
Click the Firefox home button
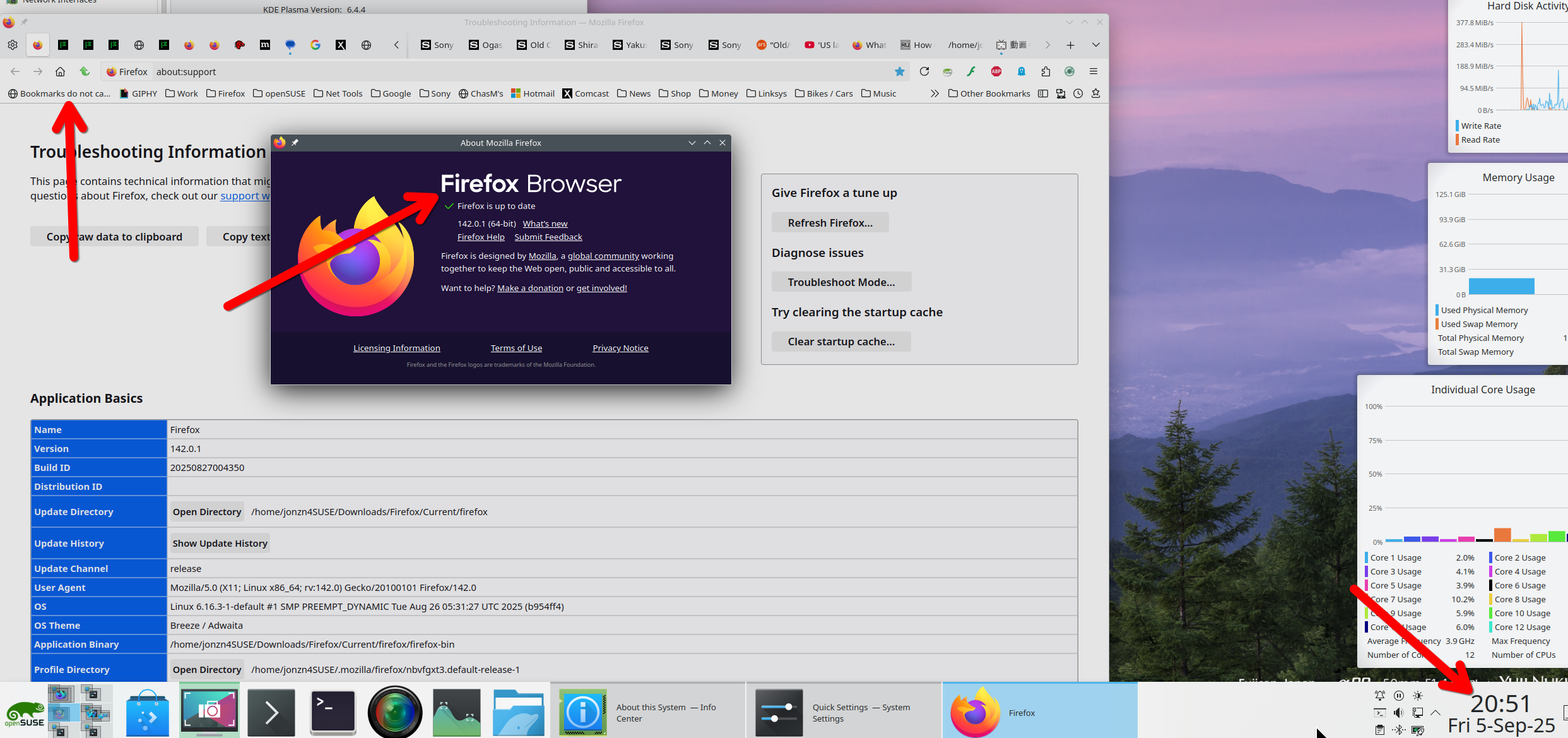point(60,71)
